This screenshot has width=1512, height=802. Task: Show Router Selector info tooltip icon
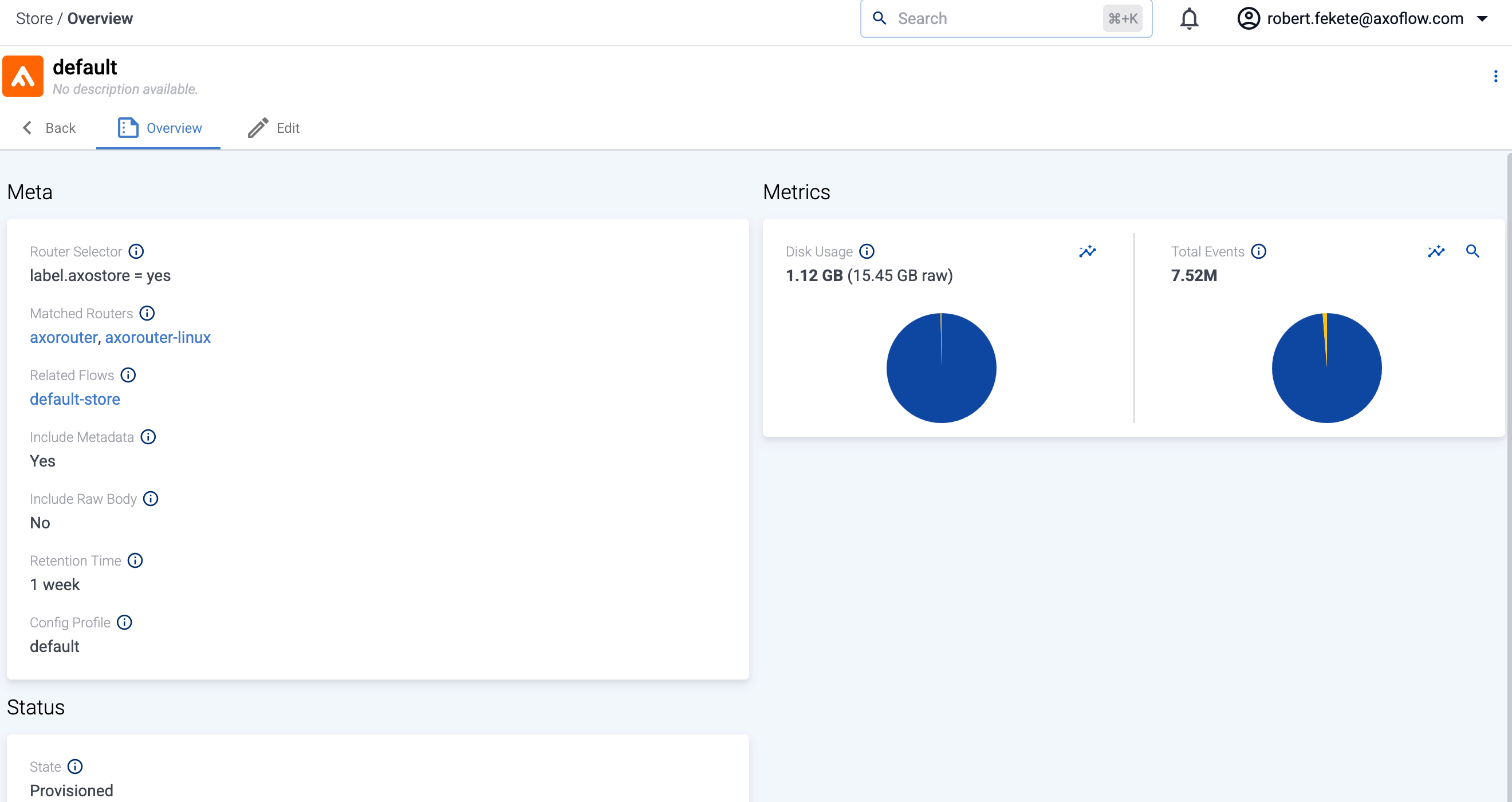point(136,252)
